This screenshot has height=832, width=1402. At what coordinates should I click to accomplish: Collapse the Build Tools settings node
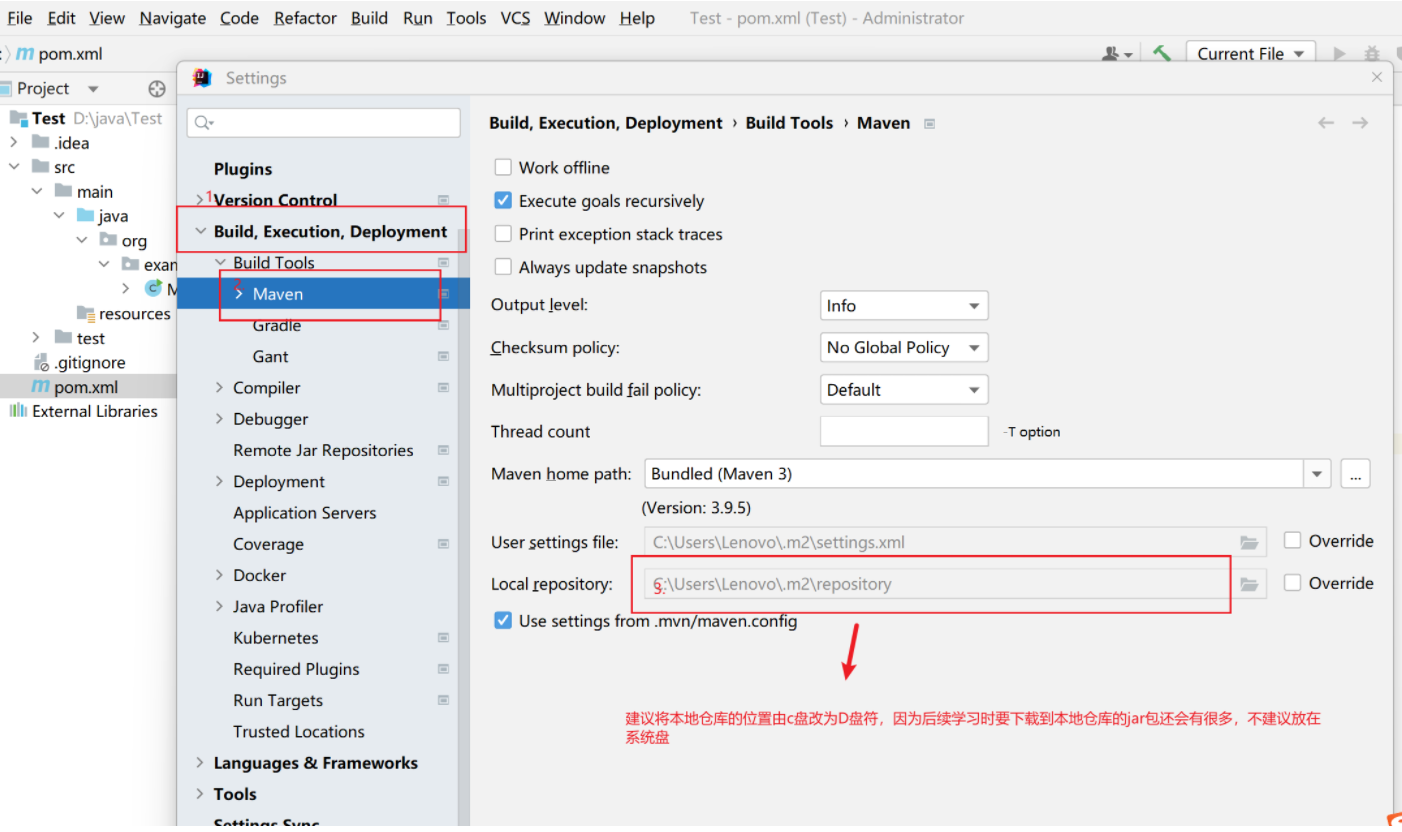coord(220,263)
